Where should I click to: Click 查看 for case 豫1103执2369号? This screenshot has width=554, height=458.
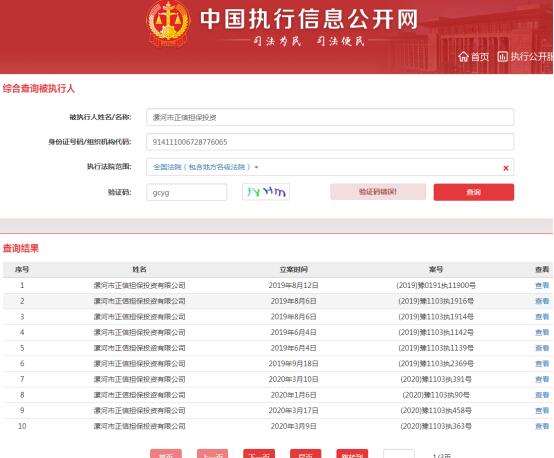[x=542, y=364]
